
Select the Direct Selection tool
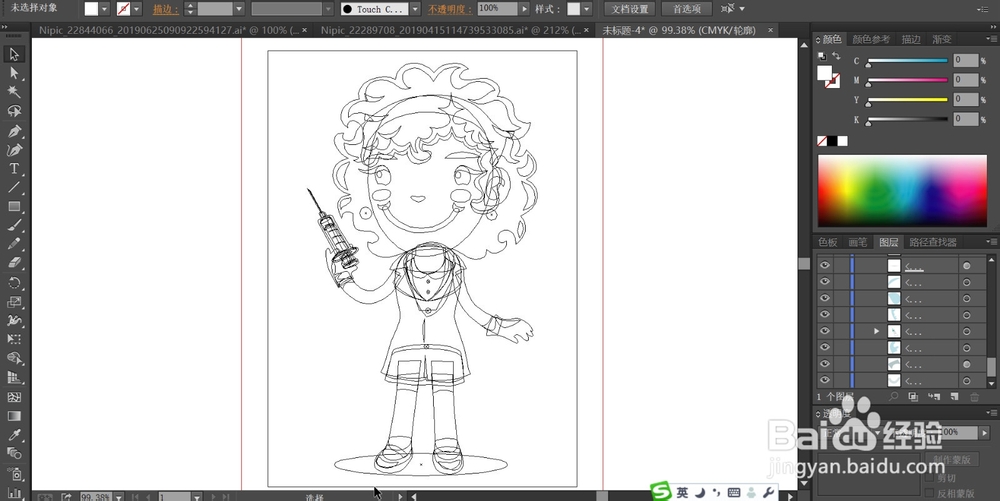coord(14,73)
